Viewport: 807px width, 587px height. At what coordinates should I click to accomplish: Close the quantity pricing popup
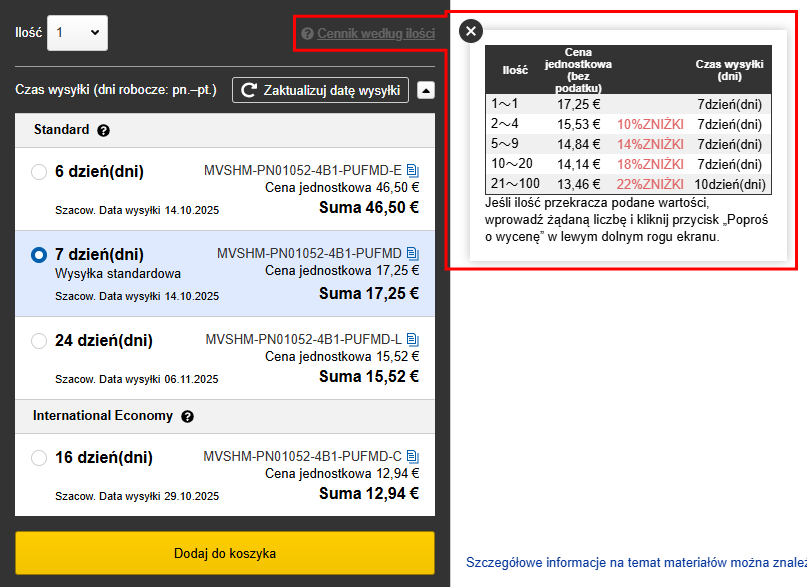click(x=471, y=31)
